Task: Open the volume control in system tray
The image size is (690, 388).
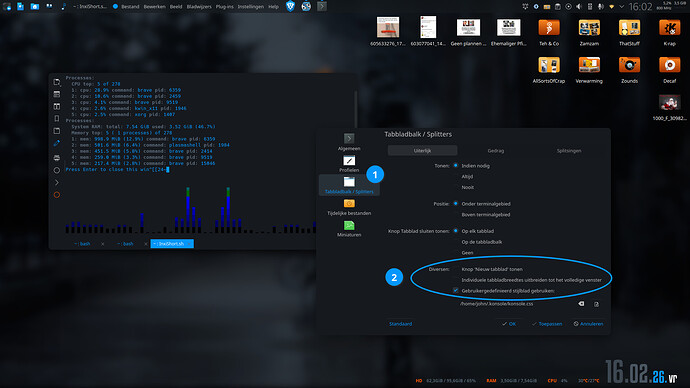Action: 579,7
